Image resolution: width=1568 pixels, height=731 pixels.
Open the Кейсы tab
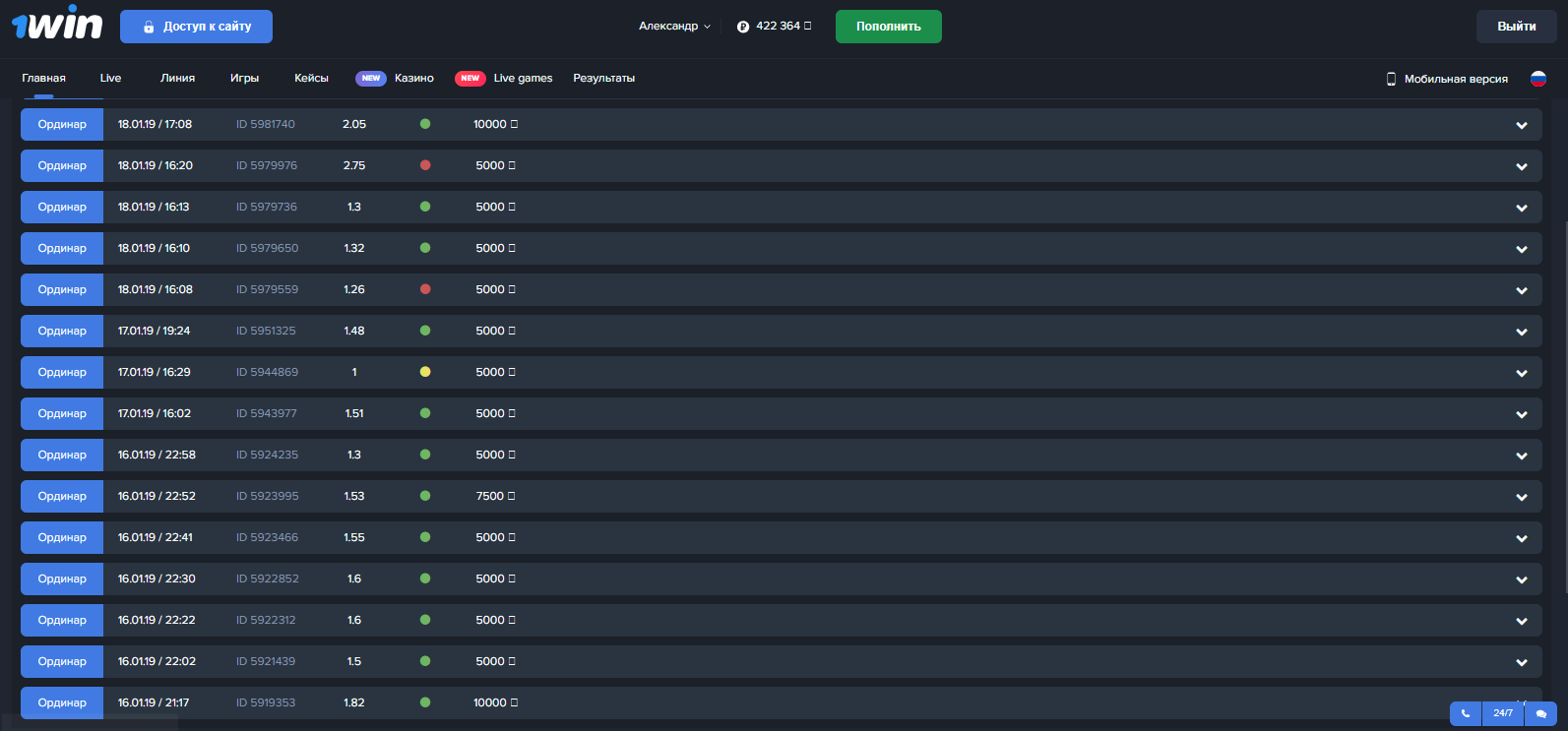click(311, 78)
